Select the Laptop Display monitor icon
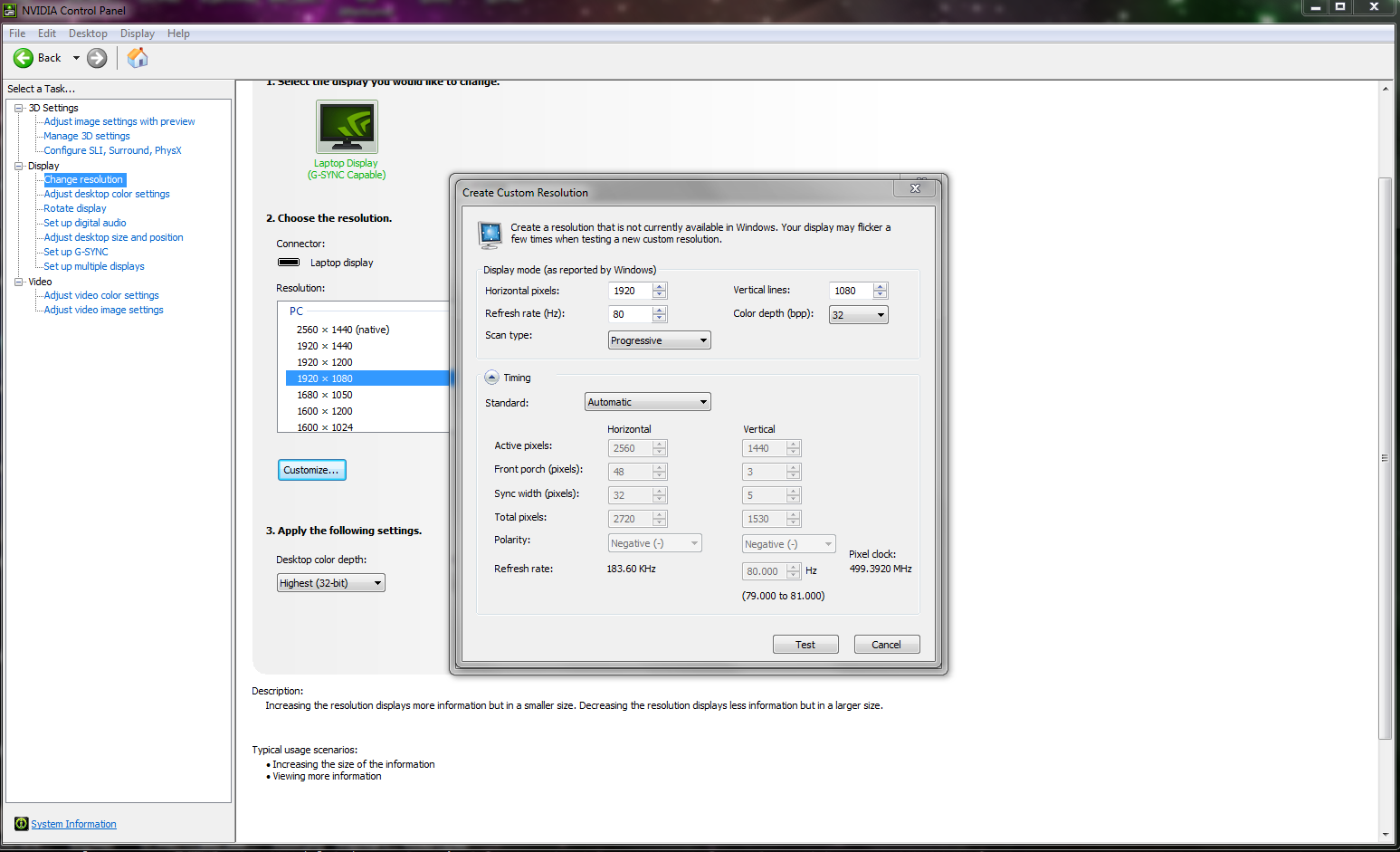Screen dimensions: 1400x852 [347, 127]
